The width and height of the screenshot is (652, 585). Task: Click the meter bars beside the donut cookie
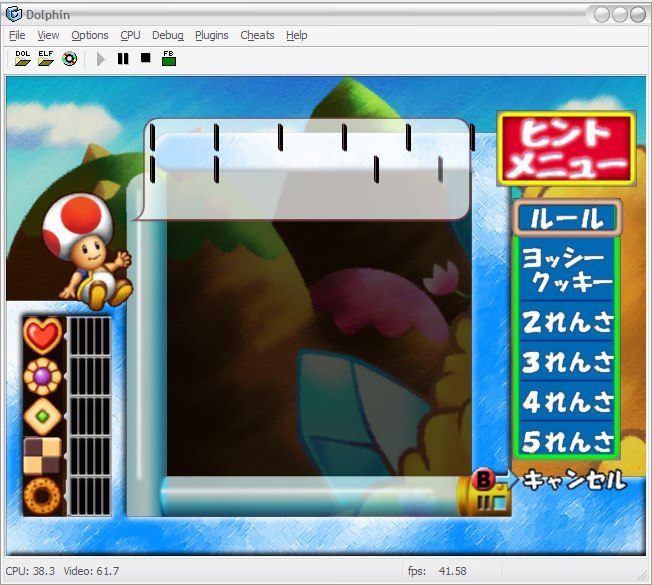[x=89, y=496]
